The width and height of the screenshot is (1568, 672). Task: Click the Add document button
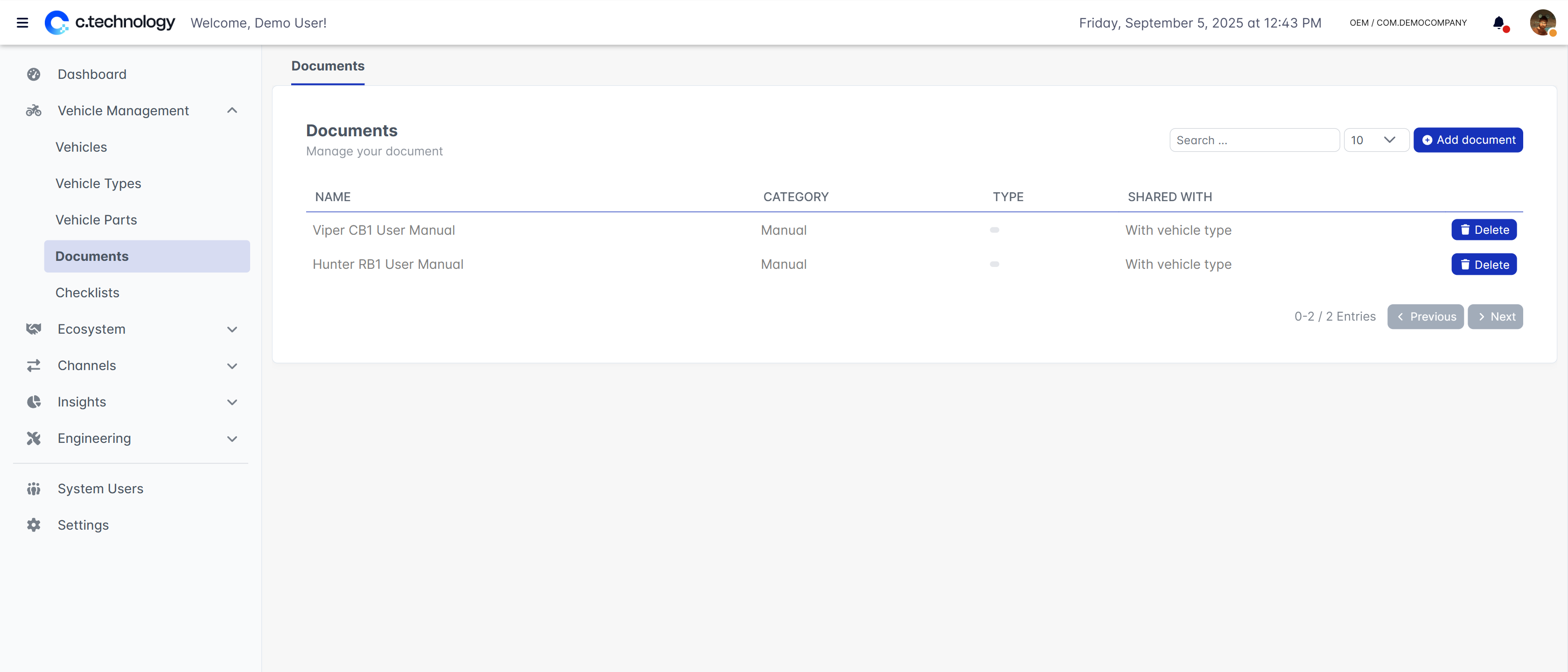pyautogui.click(x=1468, y=140)
